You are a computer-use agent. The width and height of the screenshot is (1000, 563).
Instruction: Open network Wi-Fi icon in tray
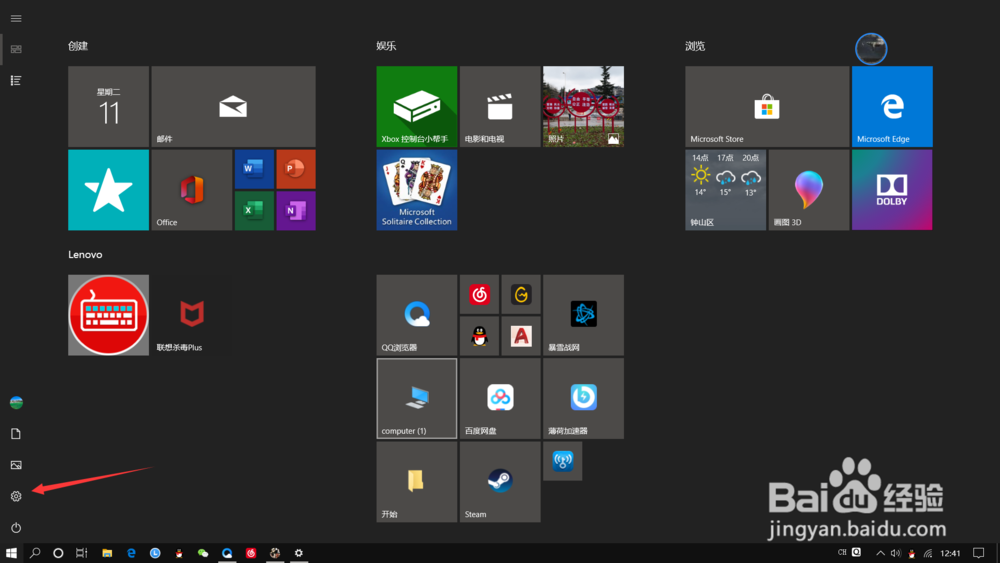(928, 553)
